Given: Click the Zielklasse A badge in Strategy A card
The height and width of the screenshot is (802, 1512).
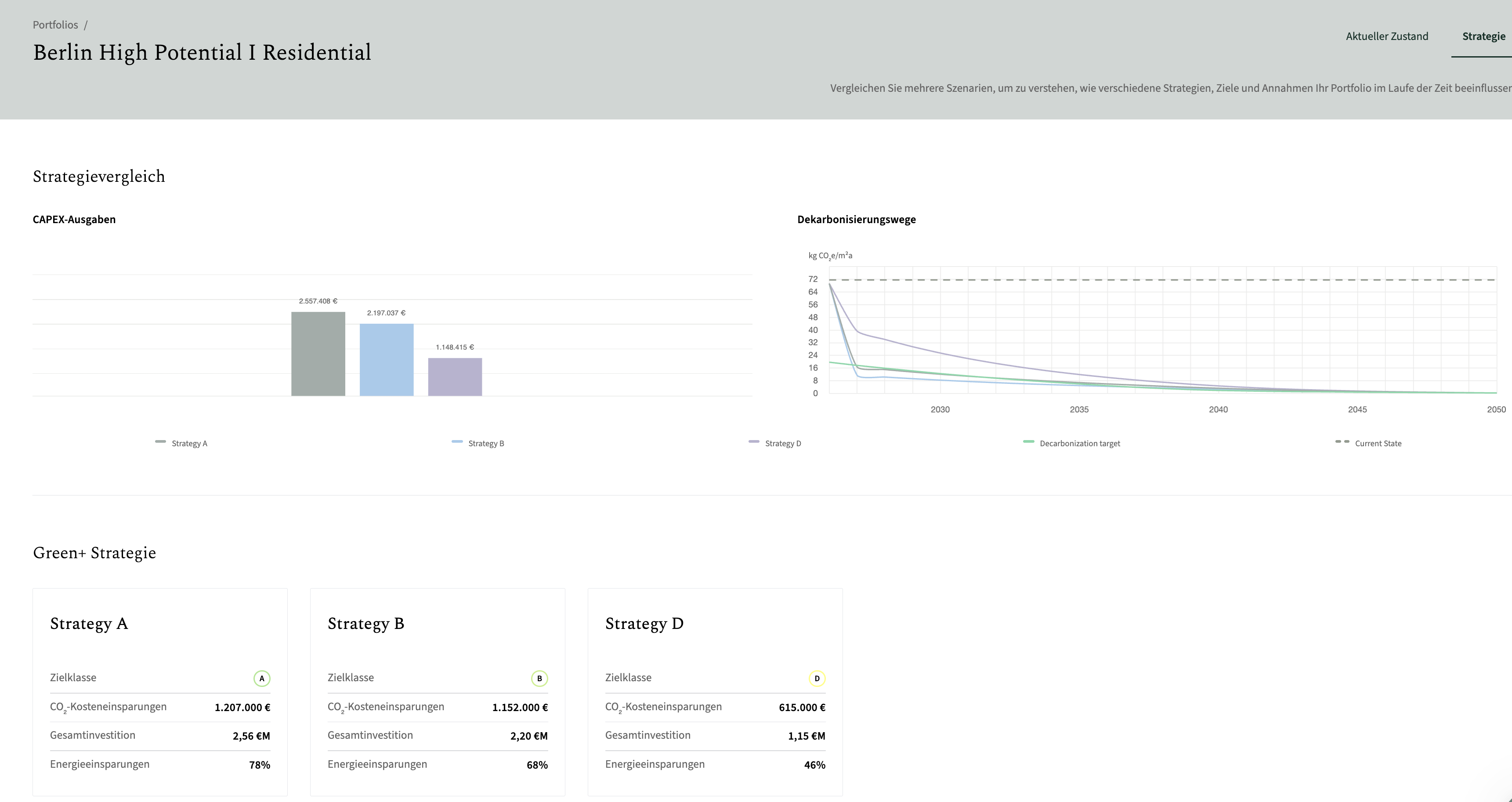Looking at the screenshot, I should click(x=262, y=678).
